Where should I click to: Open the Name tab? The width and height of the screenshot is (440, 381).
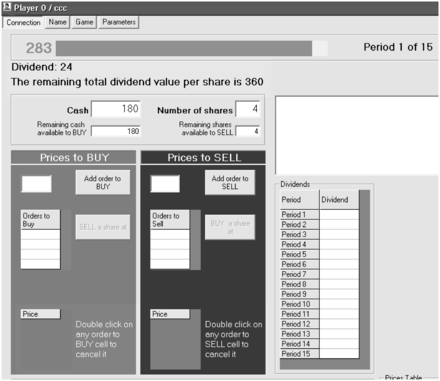point(57,22)
